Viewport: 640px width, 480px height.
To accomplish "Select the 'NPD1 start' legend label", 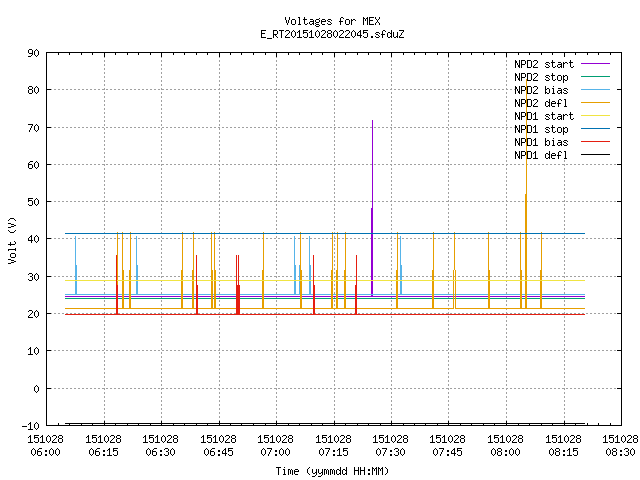I will click(x=544, y=116).
